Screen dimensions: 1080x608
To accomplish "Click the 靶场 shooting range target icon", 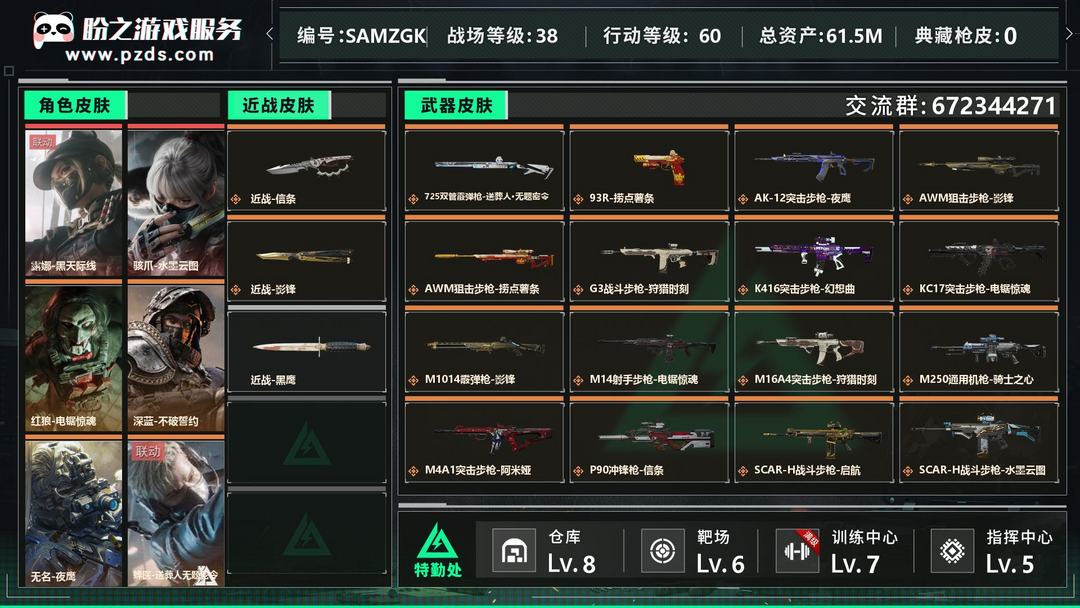I will [663, 551].
